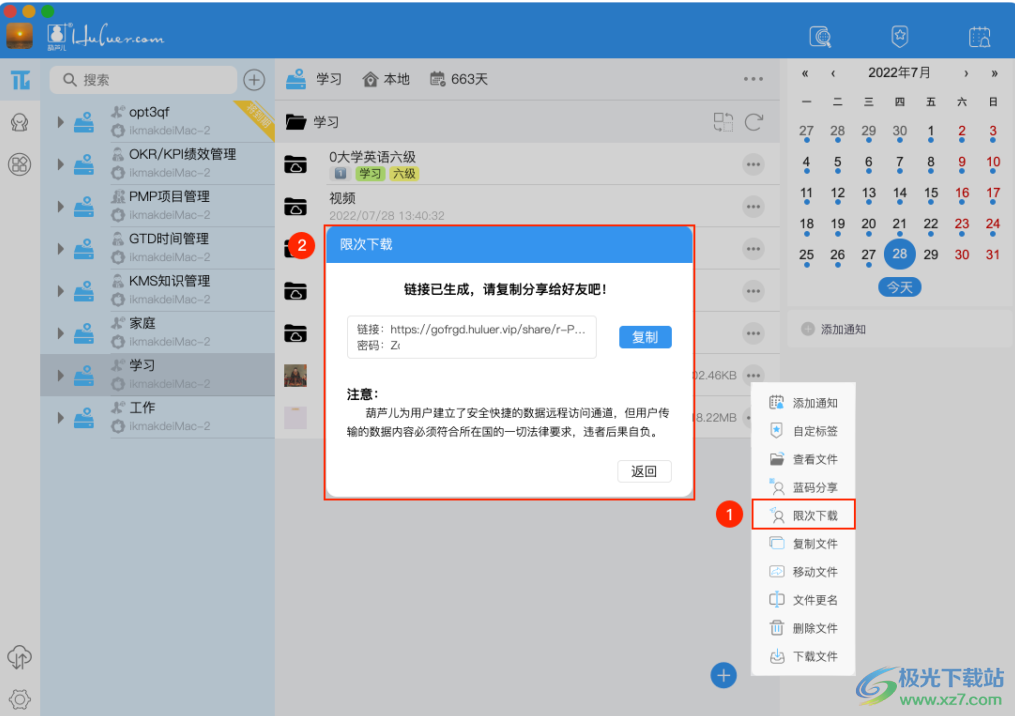Choose 复制文件 menu entry

(x=803, y=543)
